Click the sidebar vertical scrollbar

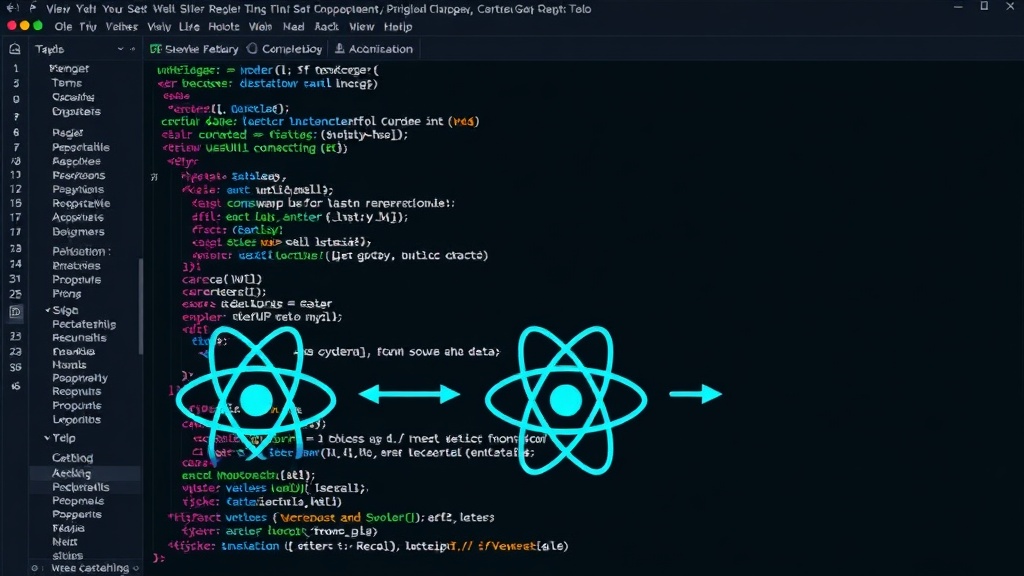pos(140,307)
